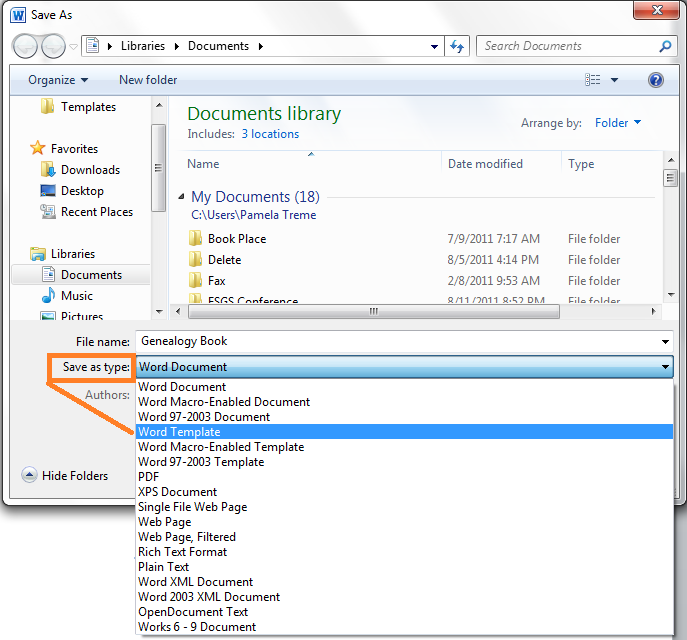Open the Arrange by Folder dropdown

(x=618, y=123)
